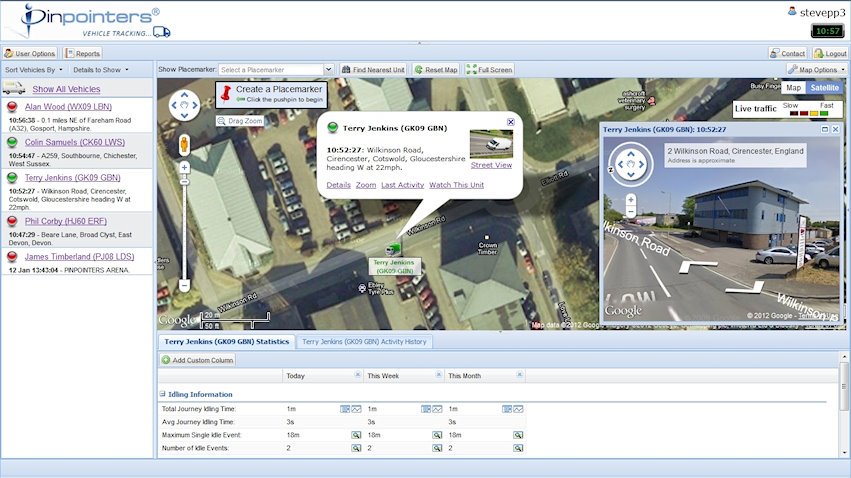Select Colin Samuels (CK60 LWS) vehicle
This screenshot has height=478, width=851.
coord(75,142)
